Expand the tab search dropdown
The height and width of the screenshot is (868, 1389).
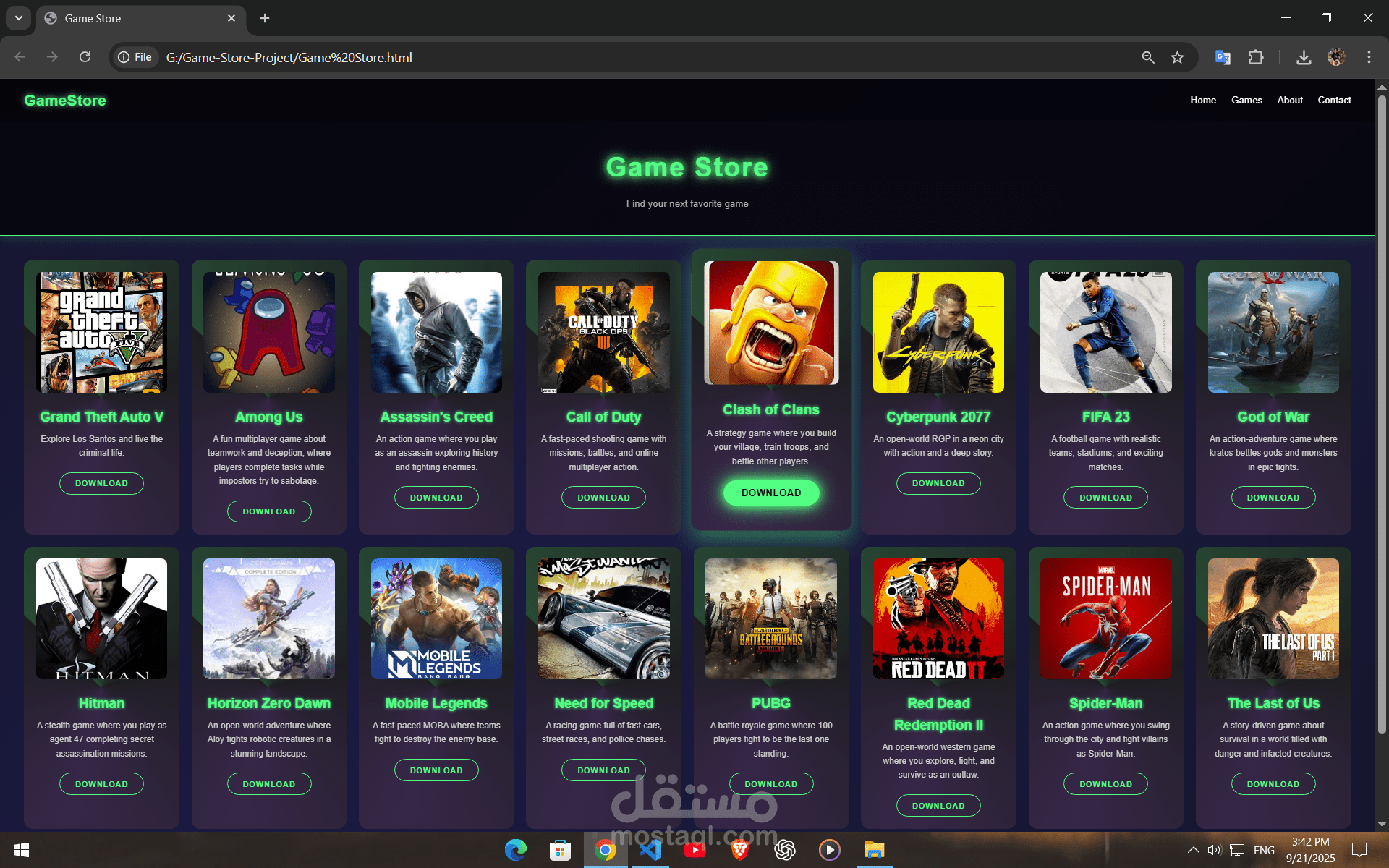point(19,18)
